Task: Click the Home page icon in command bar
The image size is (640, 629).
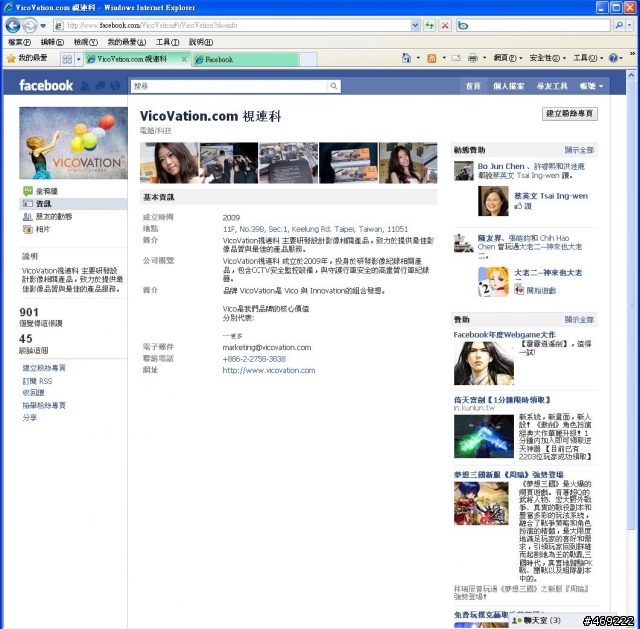Action: pyautogui.click(x=406, y=58)
